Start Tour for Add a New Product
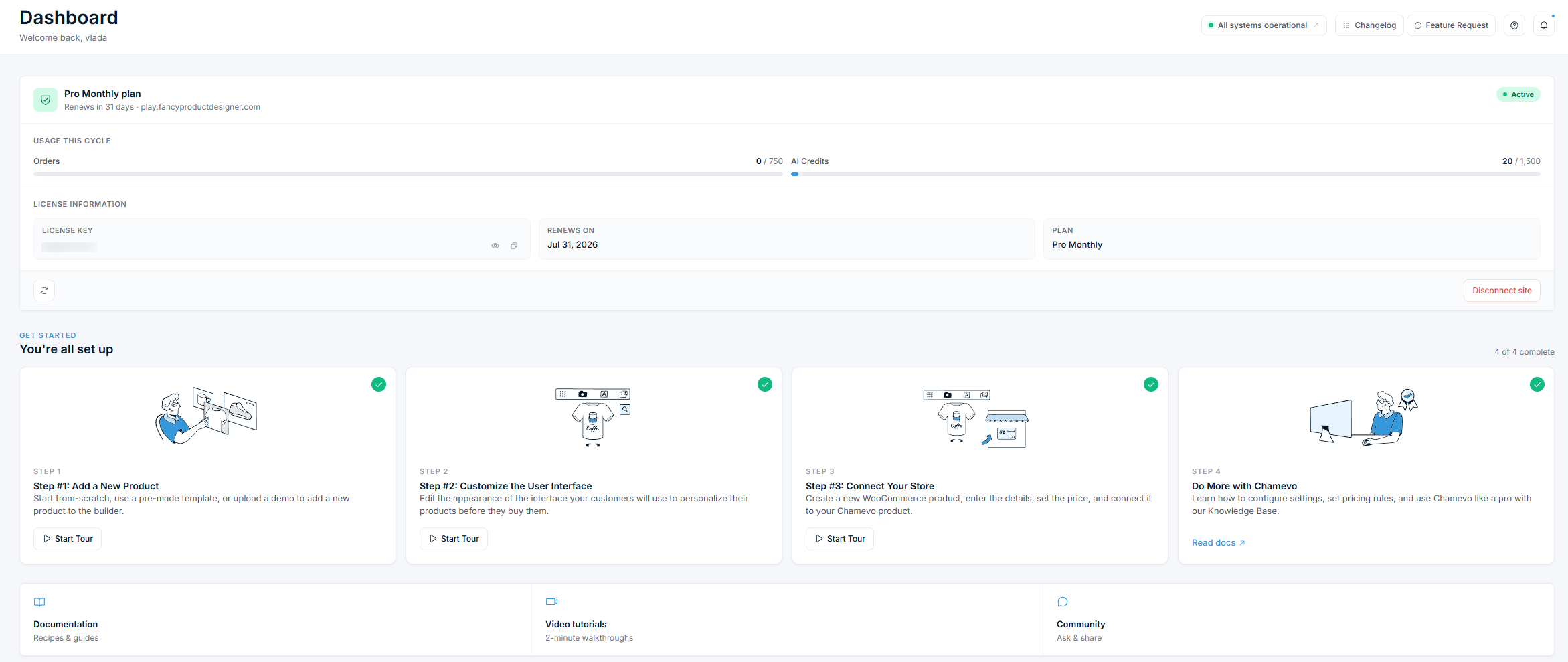Screen dimensions: 1568x662 coord(68,539)
